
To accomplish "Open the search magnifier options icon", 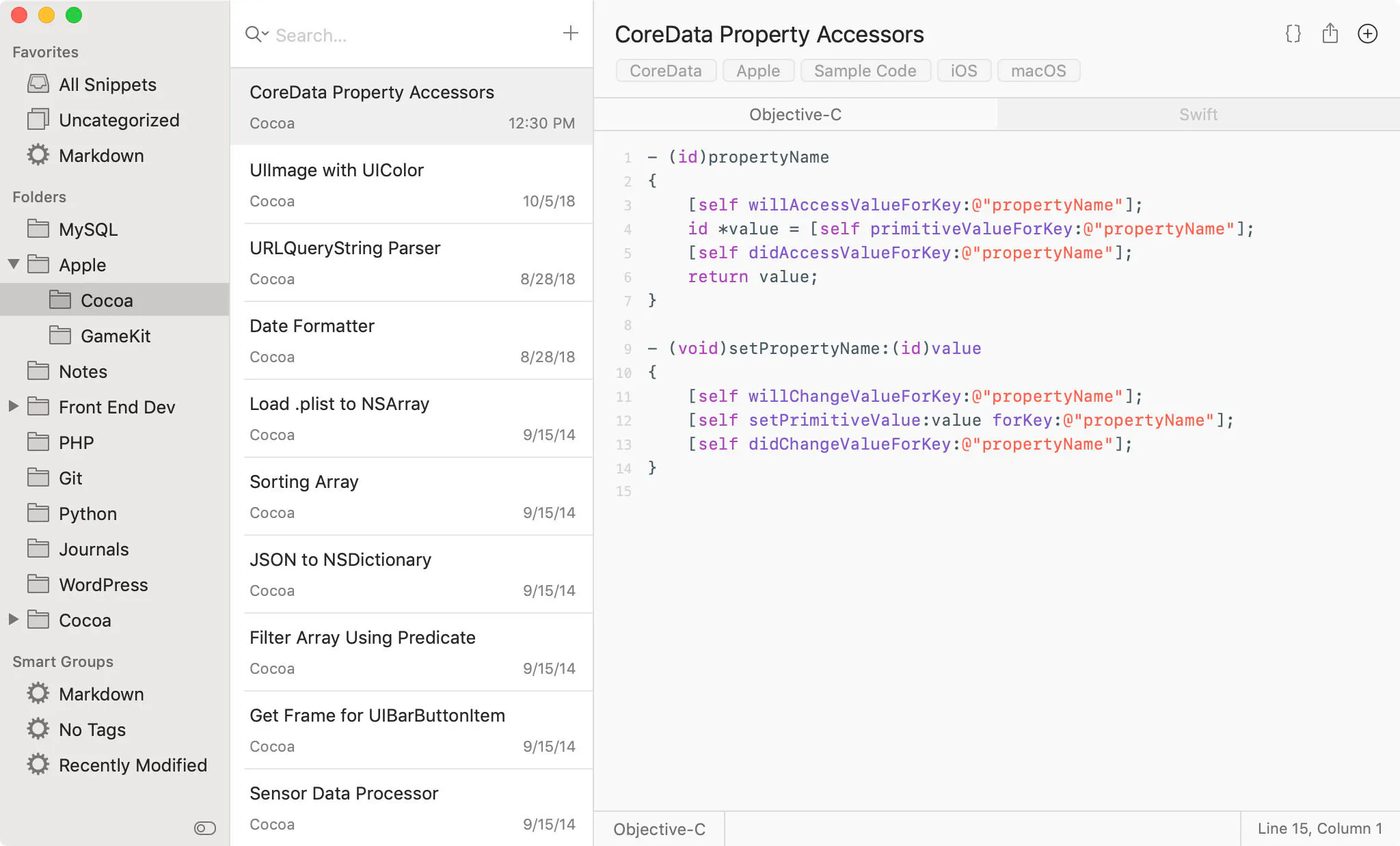I will coord(256,33).
